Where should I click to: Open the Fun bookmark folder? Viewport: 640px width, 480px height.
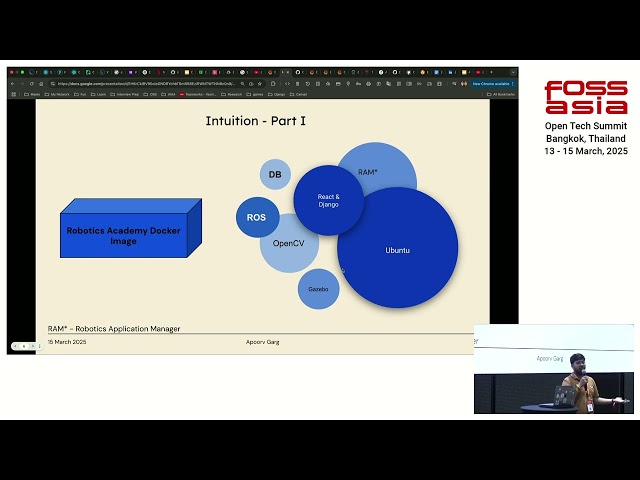tap(80, 94)
